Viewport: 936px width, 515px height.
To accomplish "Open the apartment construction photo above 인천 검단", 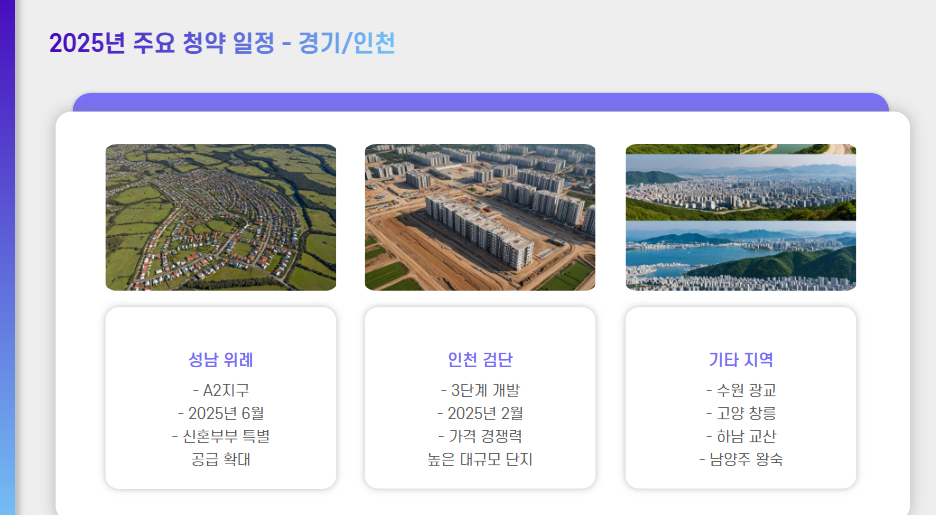I will click(480, 217).
